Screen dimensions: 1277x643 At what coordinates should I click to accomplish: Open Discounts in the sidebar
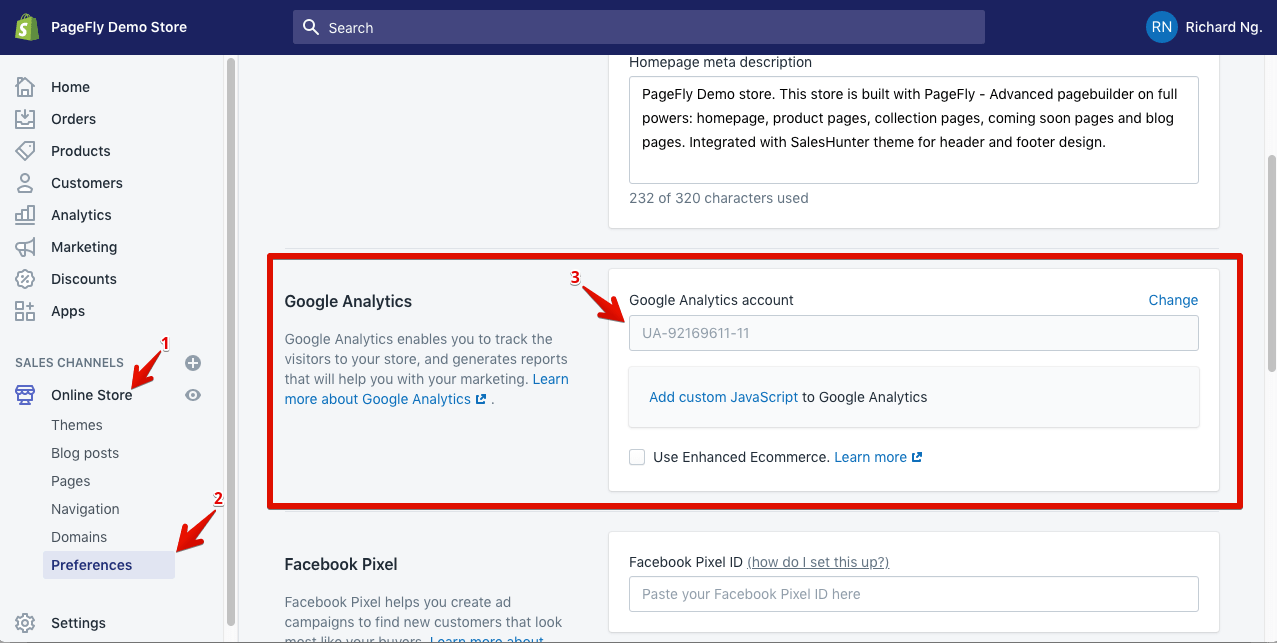[84, 279]
